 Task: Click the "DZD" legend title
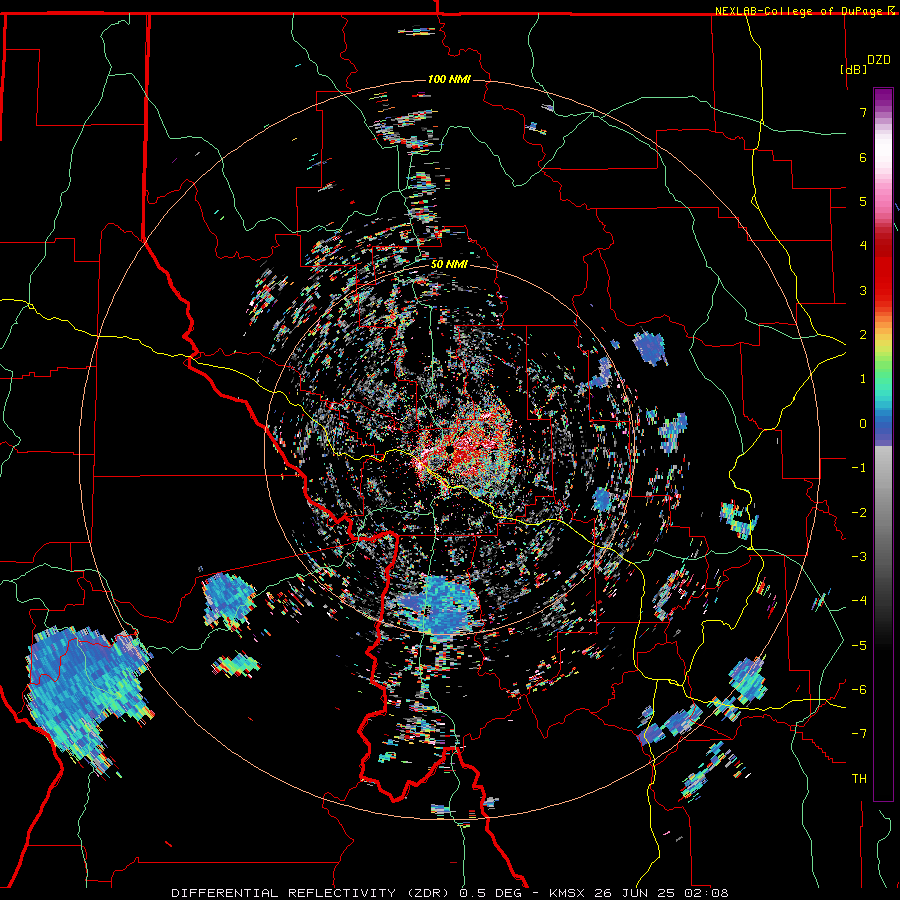[878, 60]
